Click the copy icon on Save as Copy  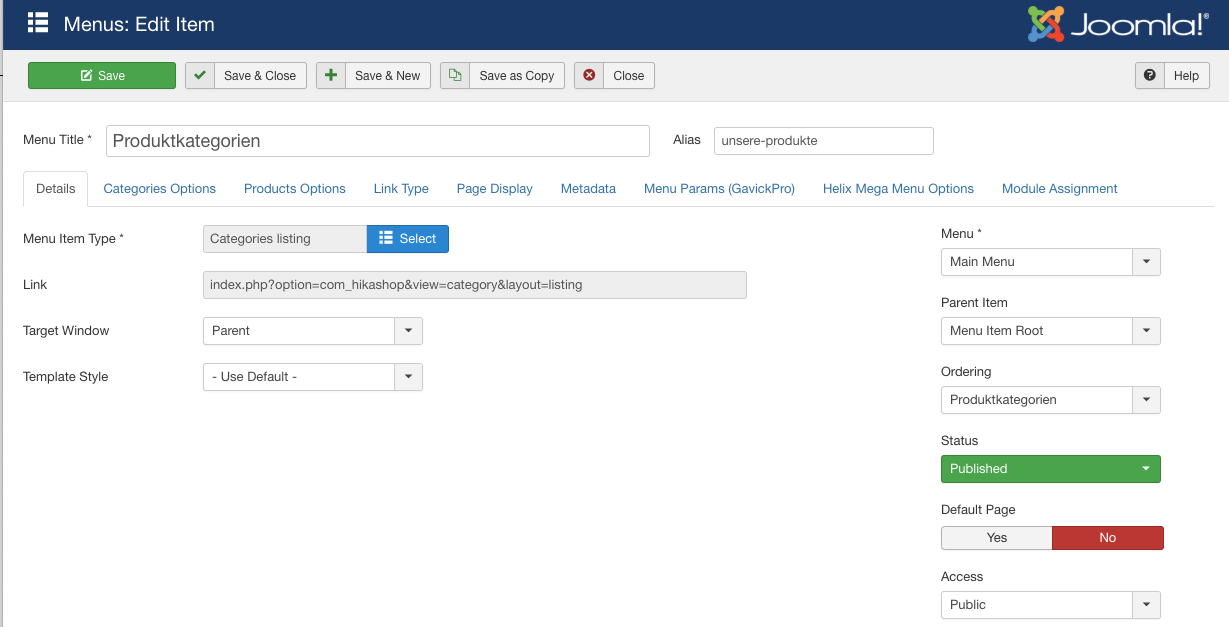[455, 76]
